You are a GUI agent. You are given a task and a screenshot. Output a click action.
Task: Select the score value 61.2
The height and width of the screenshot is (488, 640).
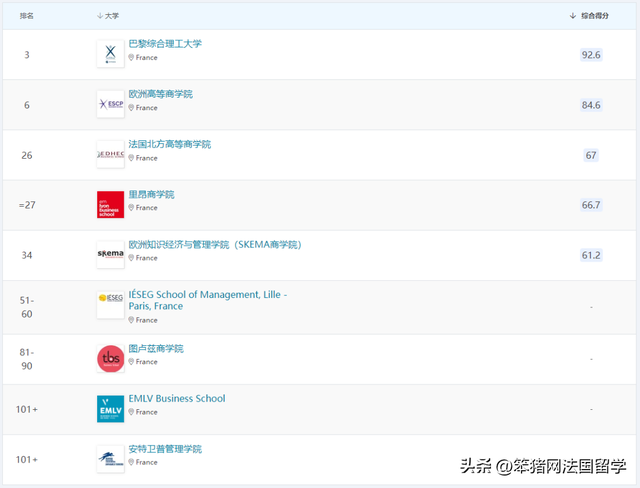pos(591,255)
